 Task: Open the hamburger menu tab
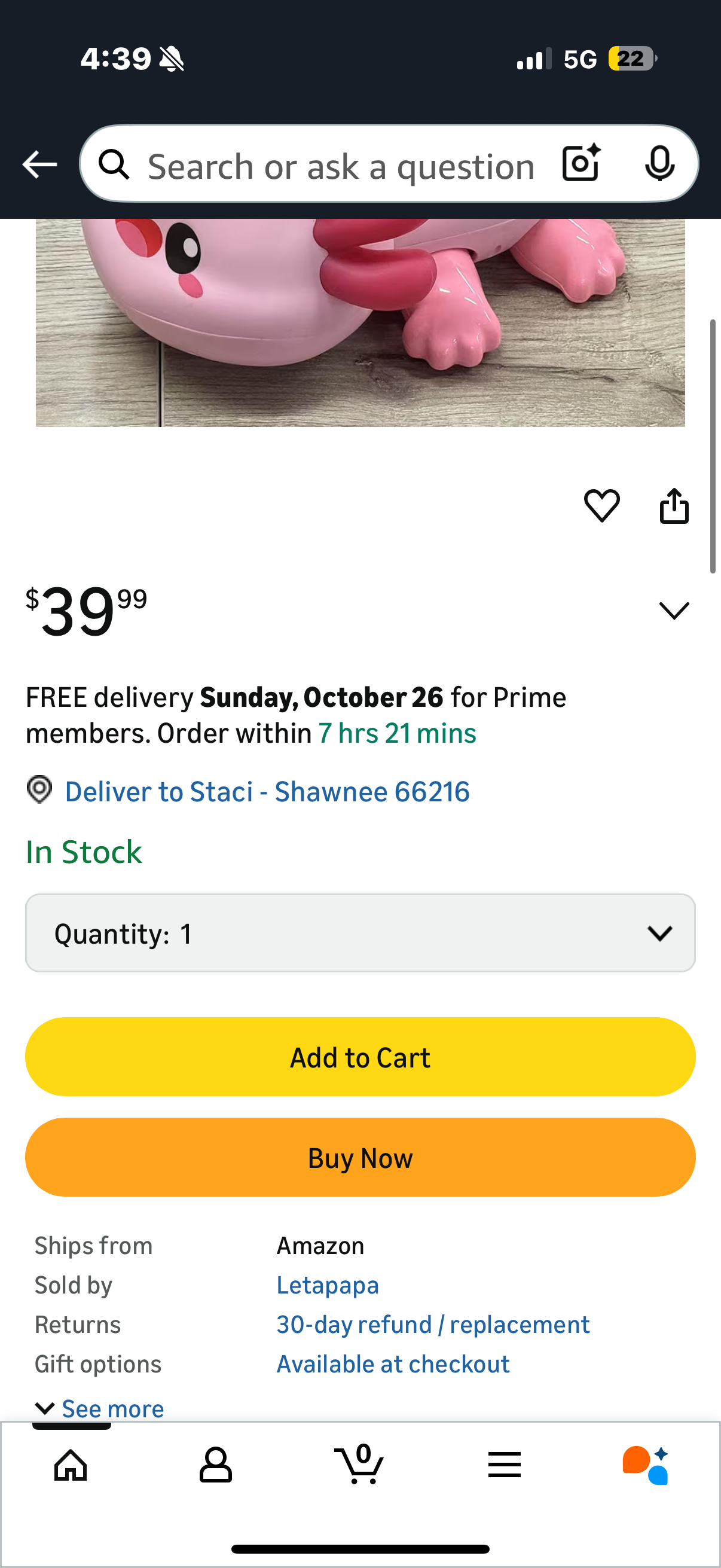[505, 1465]
